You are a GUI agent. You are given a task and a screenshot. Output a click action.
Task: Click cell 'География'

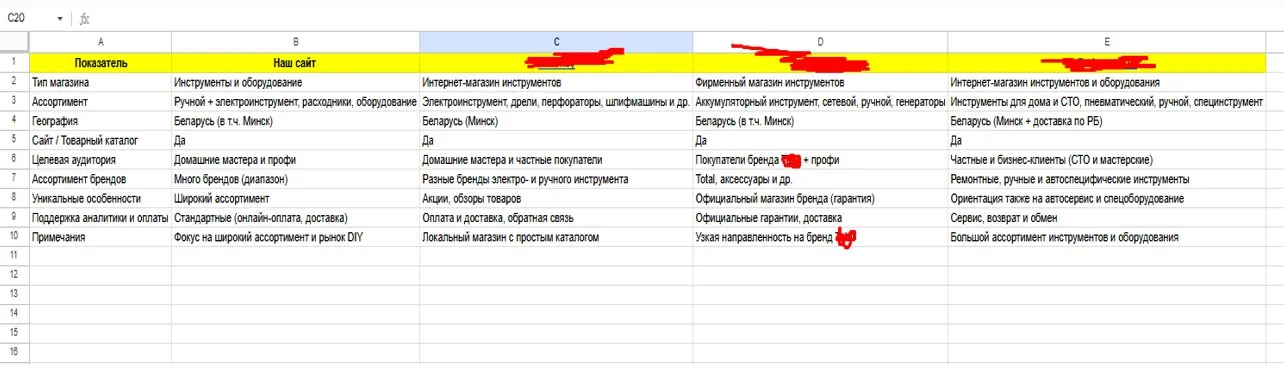click(100, 121)
